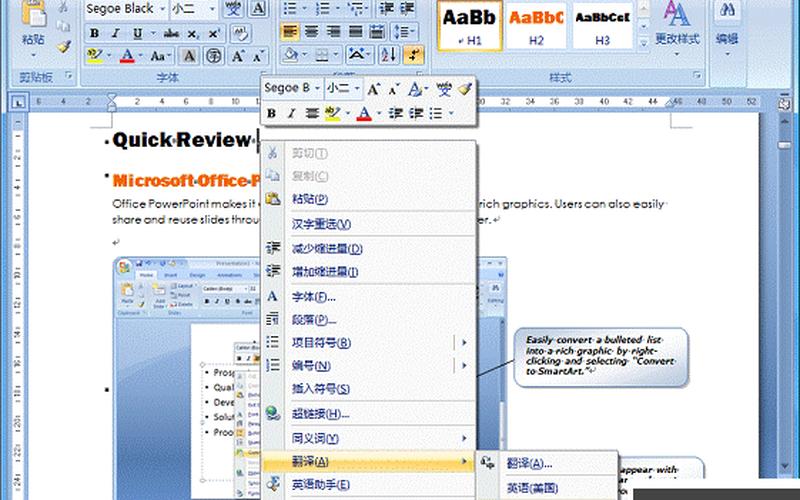Click the Format Painter brush in clipboard group
Viewport: 800px width, 500px height.
[63, 46]
